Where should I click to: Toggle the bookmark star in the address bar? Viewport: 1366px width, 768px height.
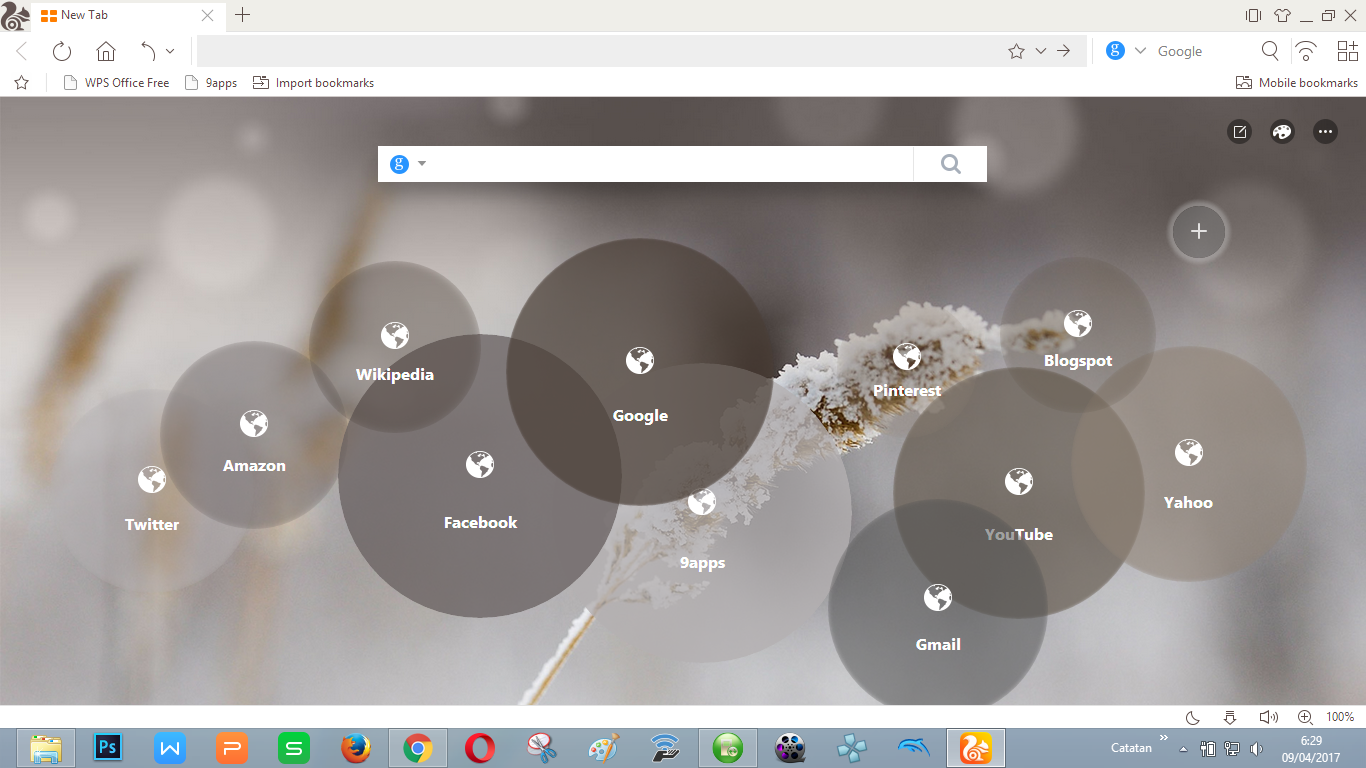click(1017, 50)
